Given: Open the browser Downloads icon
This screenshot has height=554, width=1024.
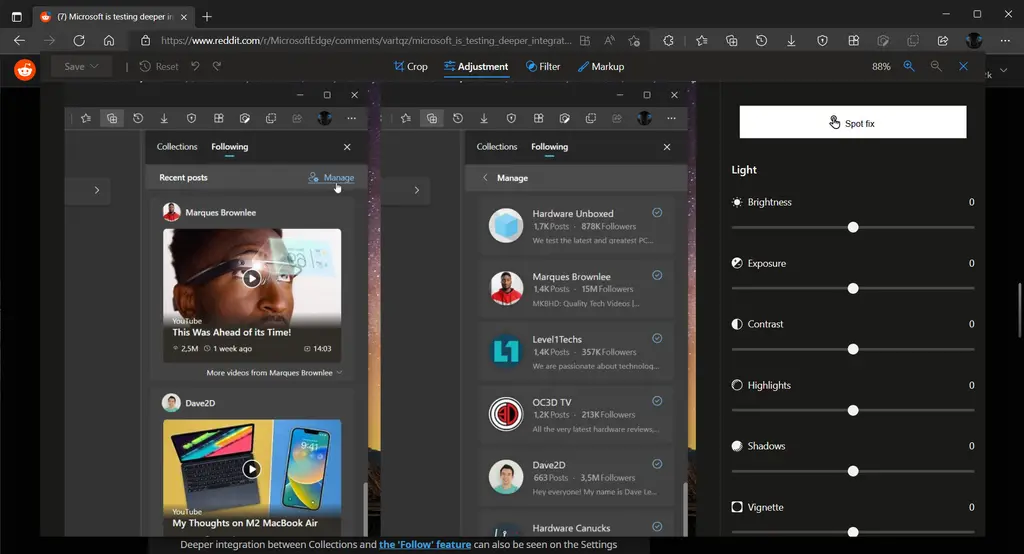Looking at the screenshot, I should pos(791,41).
